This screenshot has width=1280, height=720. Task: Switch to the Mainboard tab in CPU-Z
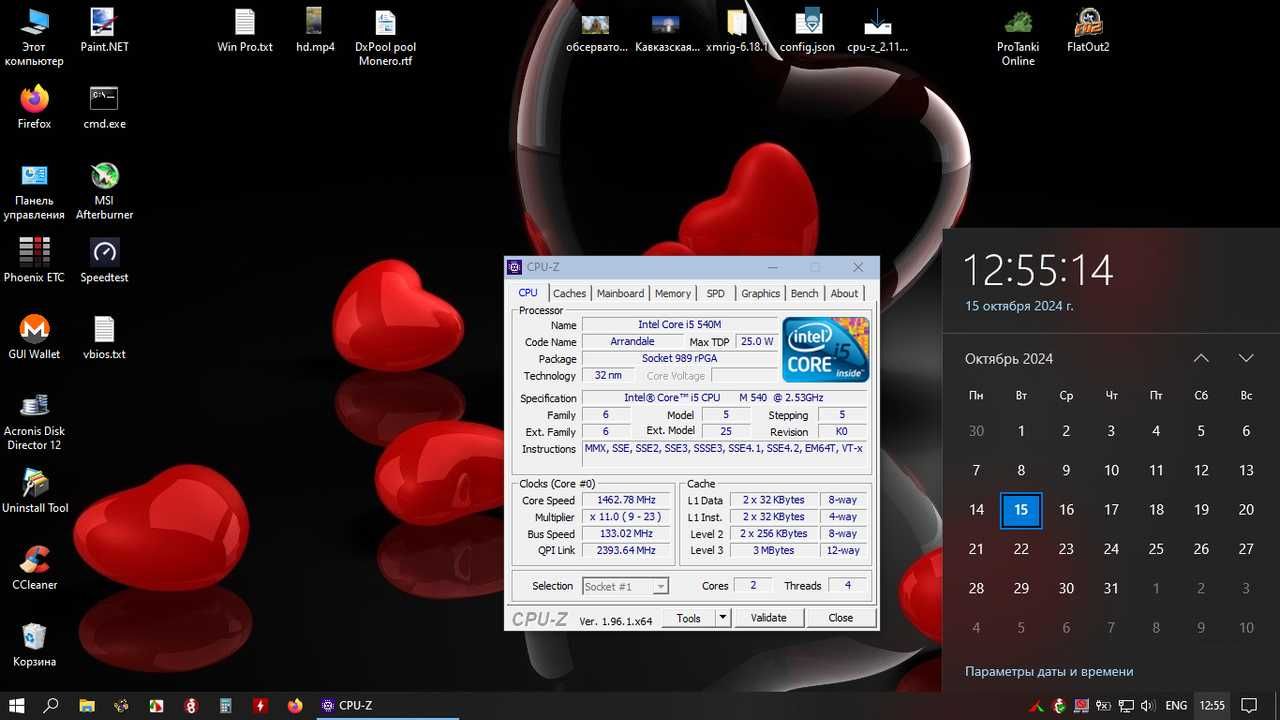click(x=620, y=293)
